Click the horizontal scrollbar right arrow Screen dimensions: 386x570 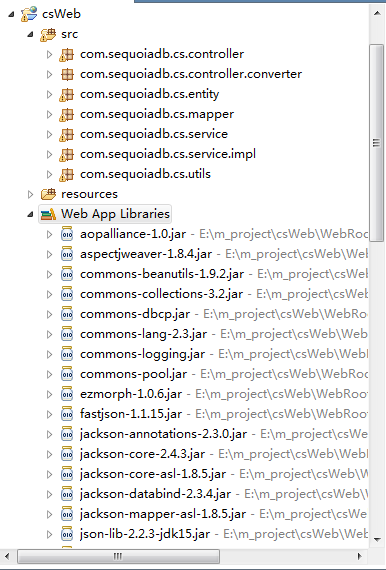(360, 556)
